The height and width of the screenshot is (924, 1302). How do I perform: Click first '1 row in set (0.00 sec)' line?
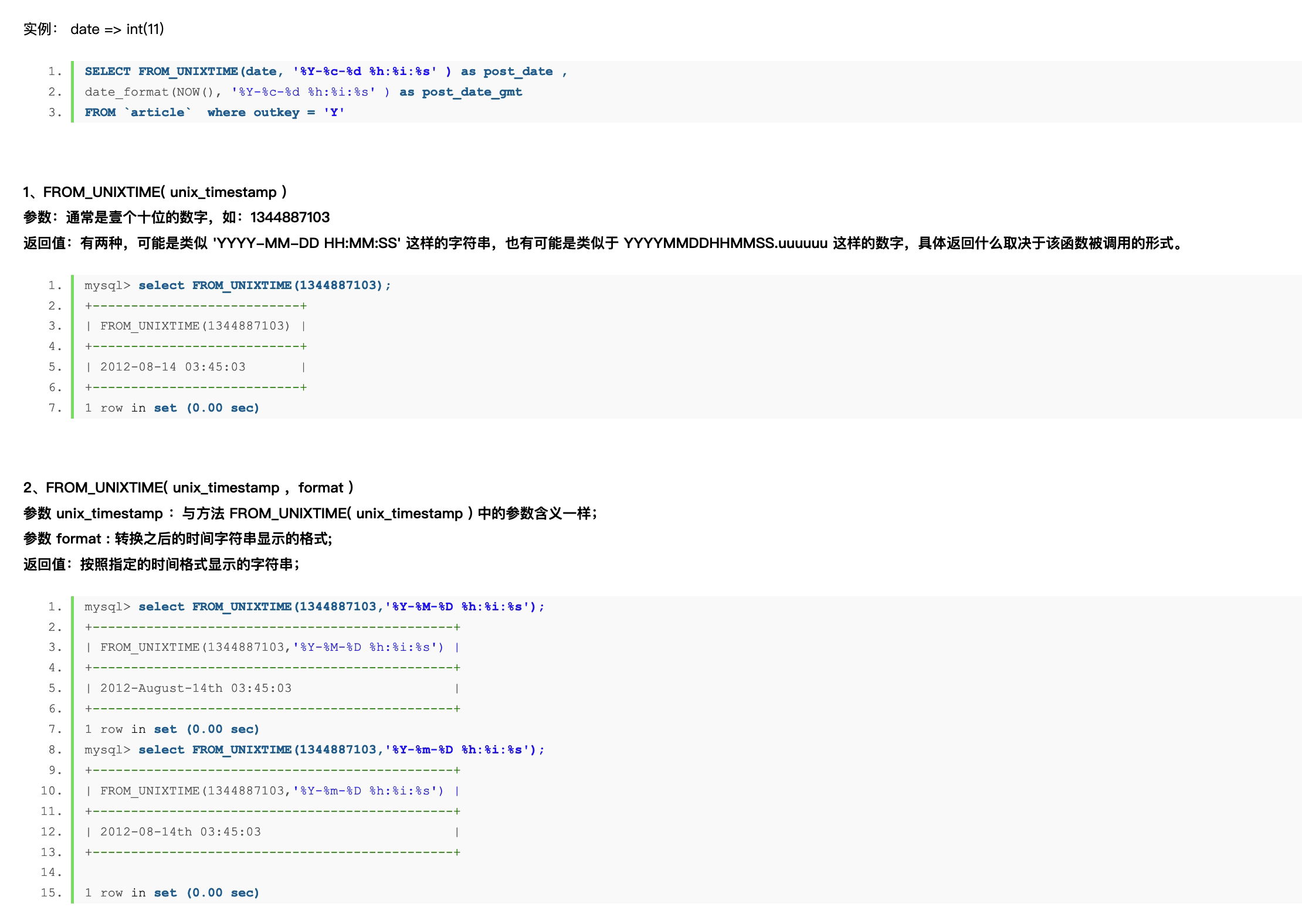172,408
